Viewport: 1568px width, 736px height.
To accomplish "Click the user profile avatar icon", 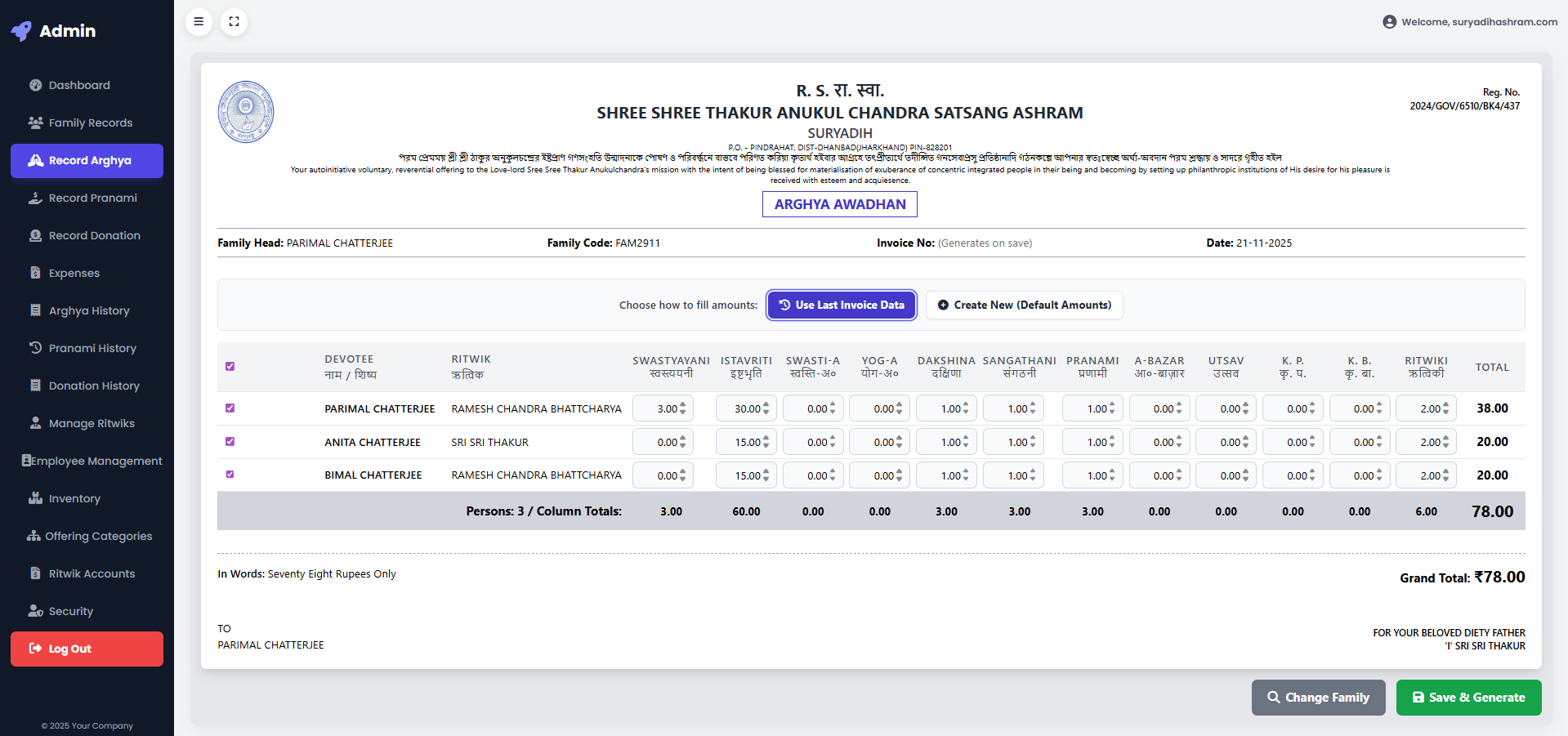I will [1389, 22].
